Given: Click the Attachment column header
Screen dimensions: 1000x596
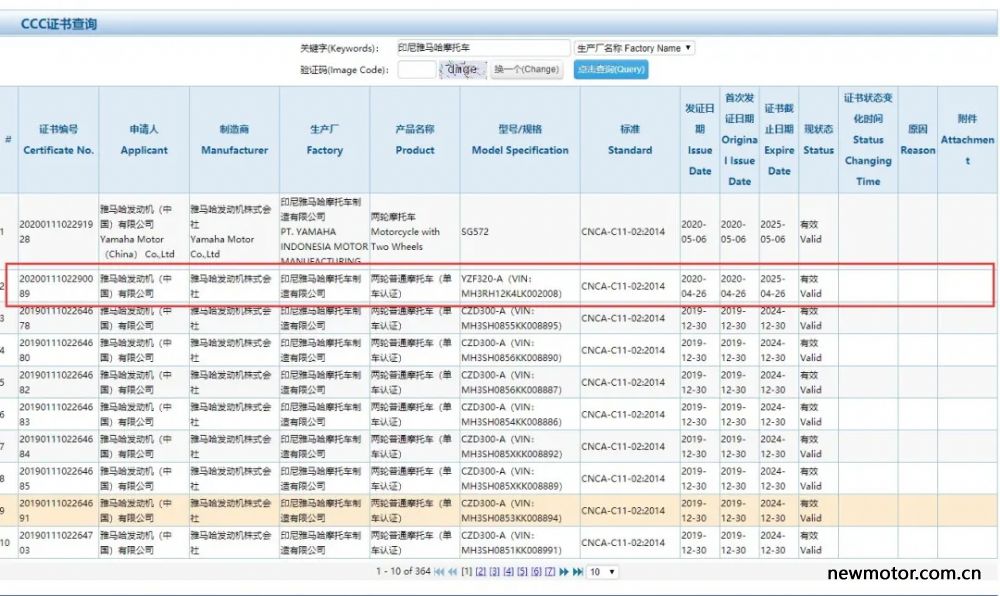Looking at the screenshot, I should point(967,140).
